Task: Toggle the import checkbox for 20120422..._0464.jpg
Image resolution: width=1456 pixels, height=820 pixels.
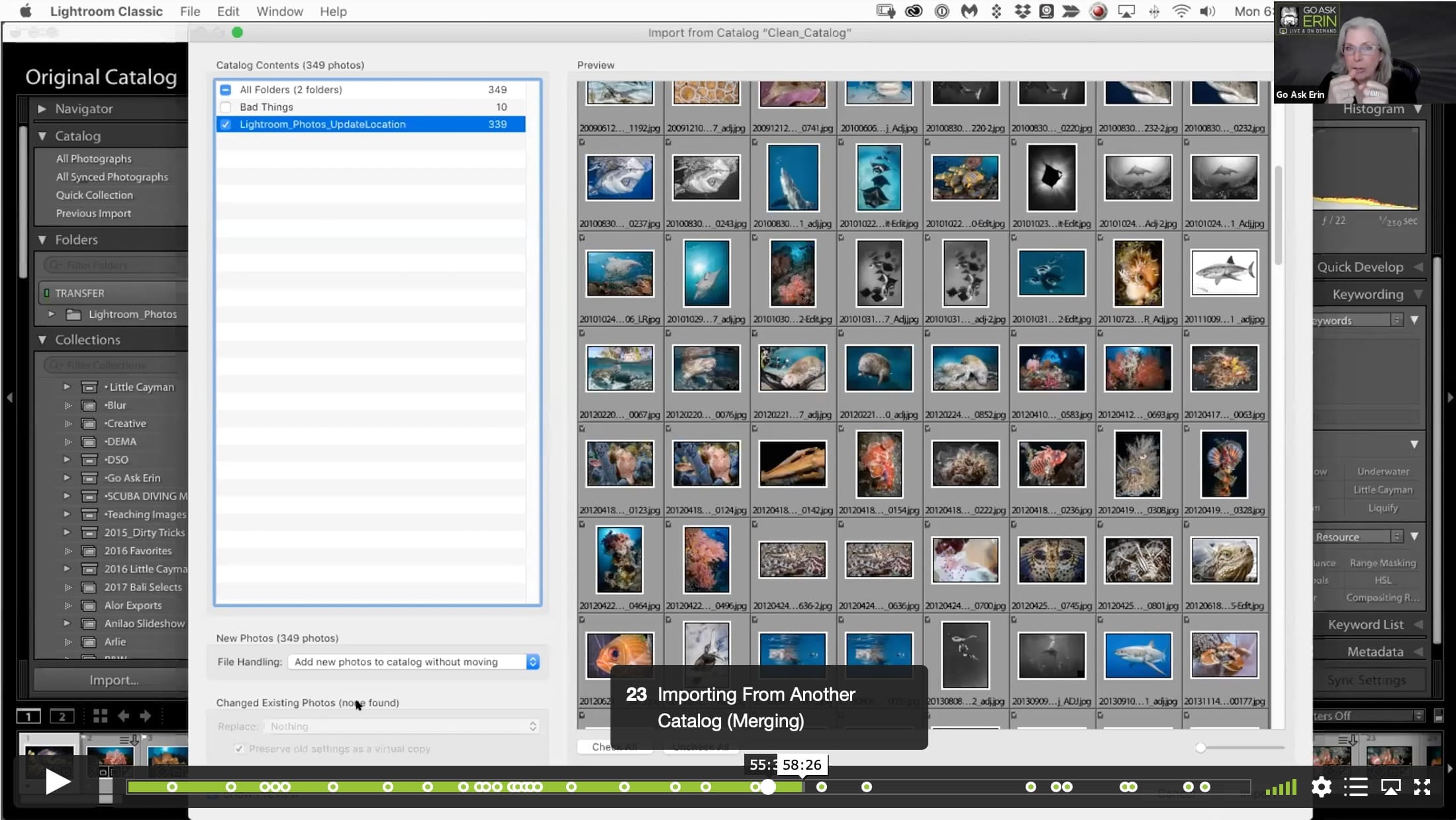Action: click(582, 524)
